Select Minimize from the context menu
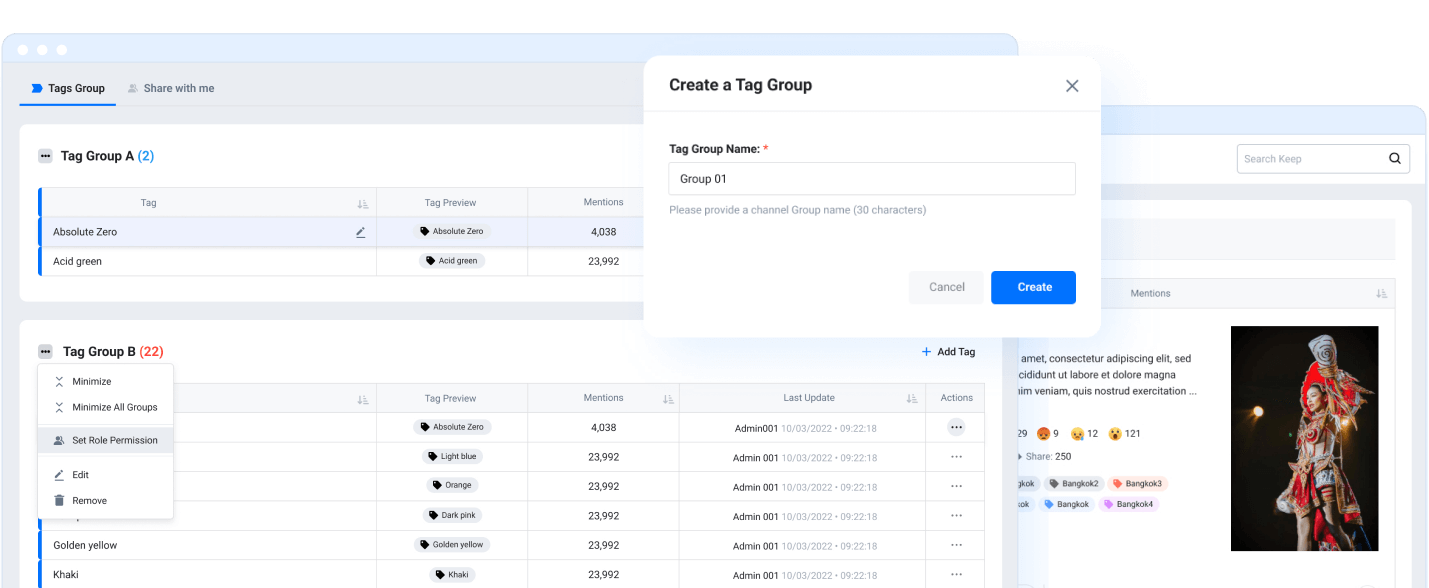The width and height of the screenshot is (1429, 588). pyautogui.click(x=92, y=381)
